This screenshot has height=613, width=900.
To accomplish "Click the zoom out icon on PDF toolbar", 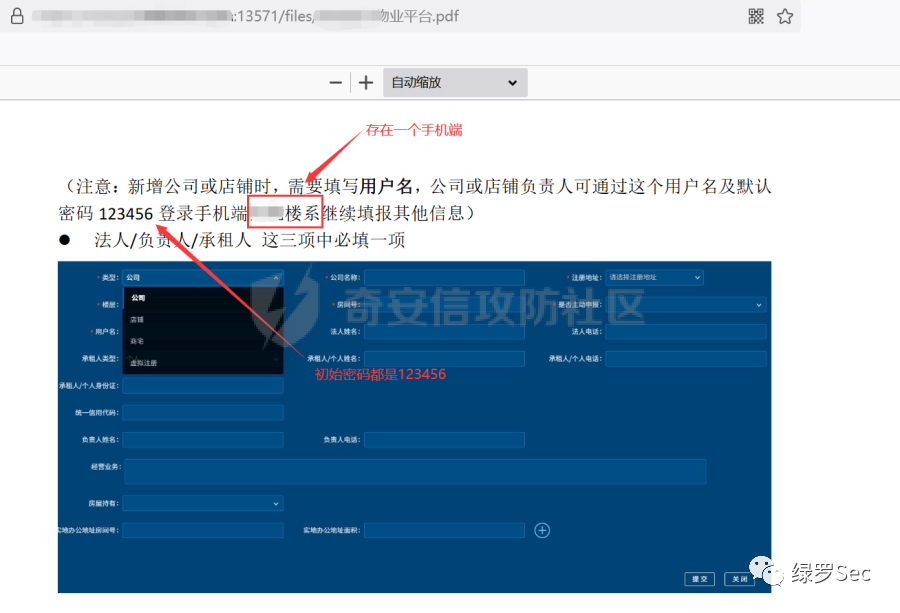I will tap(335, 83).
